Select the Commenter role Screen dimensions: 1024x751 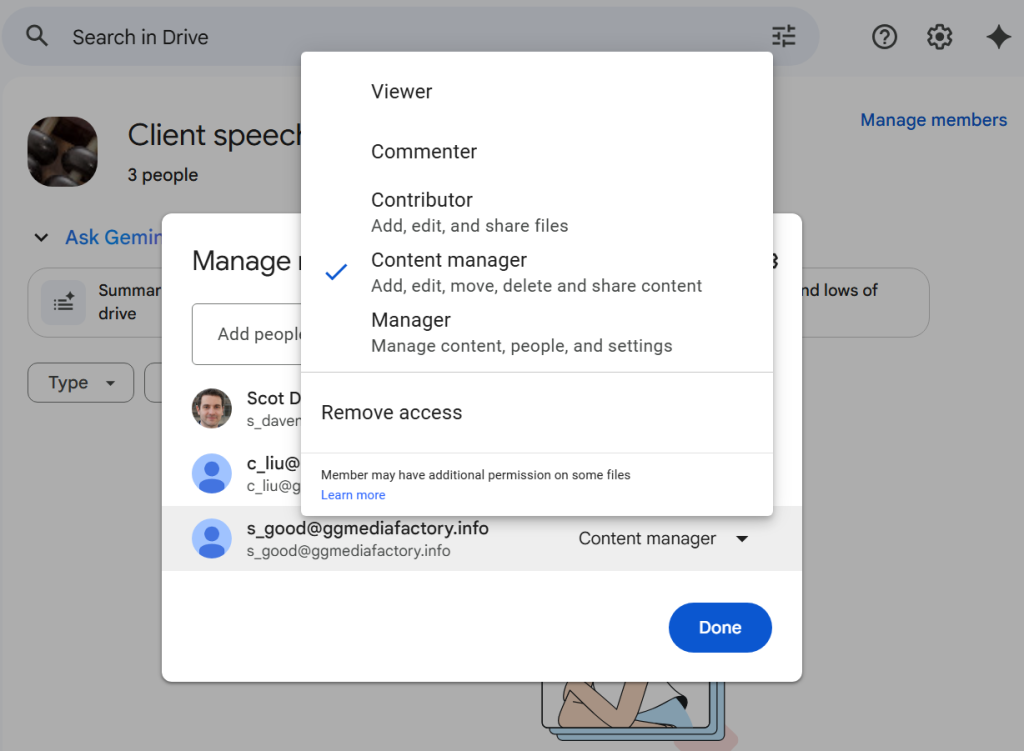click(x=424, y=151)
